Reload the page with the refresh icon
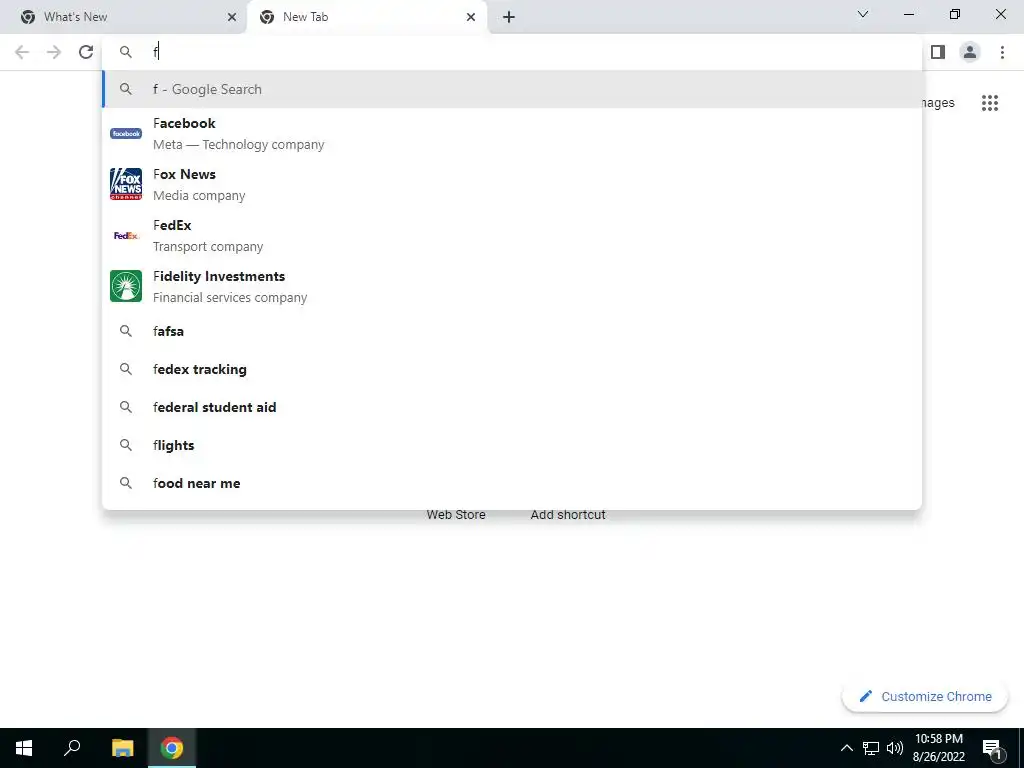The height and width of the screenshot is (768, 1024). pyautogui.click(x=86, y=52)
